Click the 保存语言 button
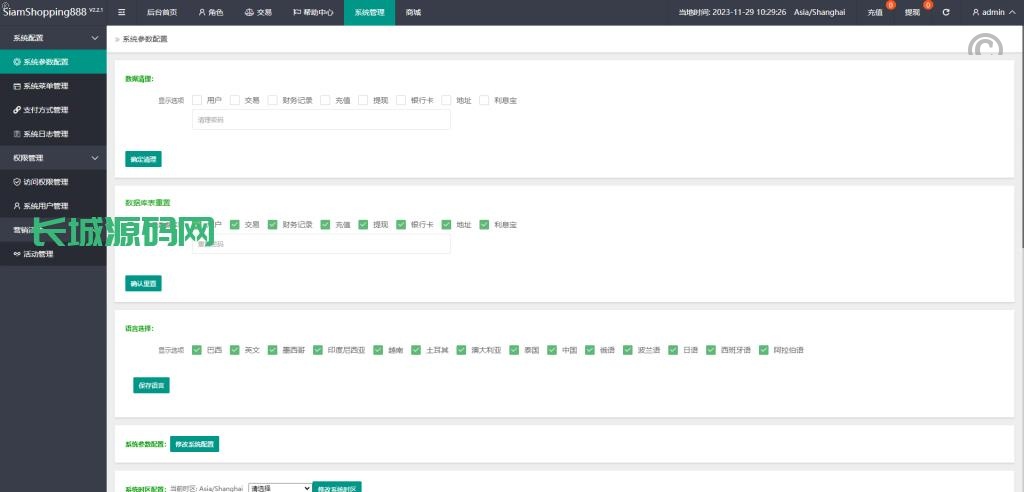The width and height of the screenshot is (1024, 492). coord(151,385)
